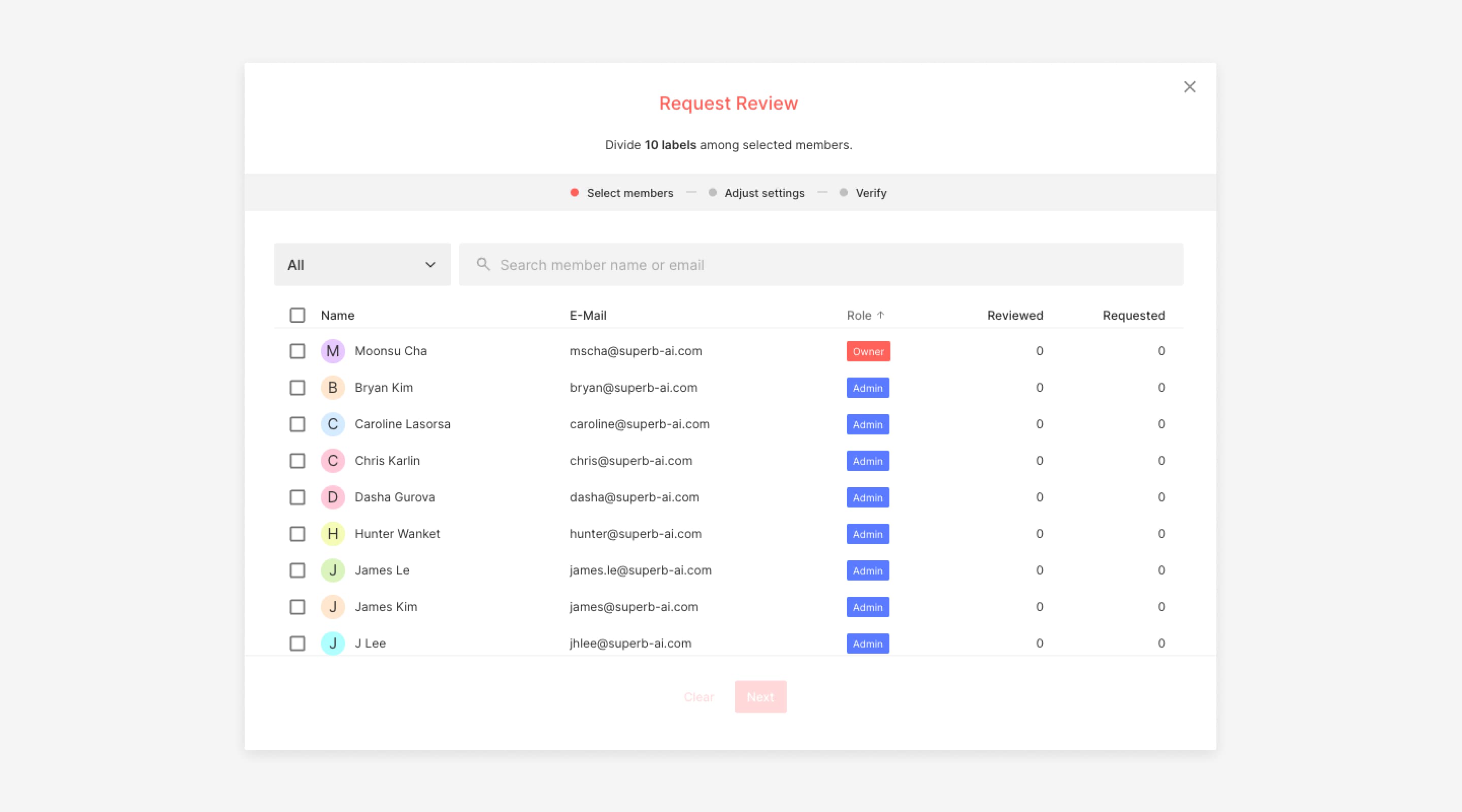Tick the select-all checkbox in header
The width and height of the screenshot is (1462, 812).
(297, 315)
